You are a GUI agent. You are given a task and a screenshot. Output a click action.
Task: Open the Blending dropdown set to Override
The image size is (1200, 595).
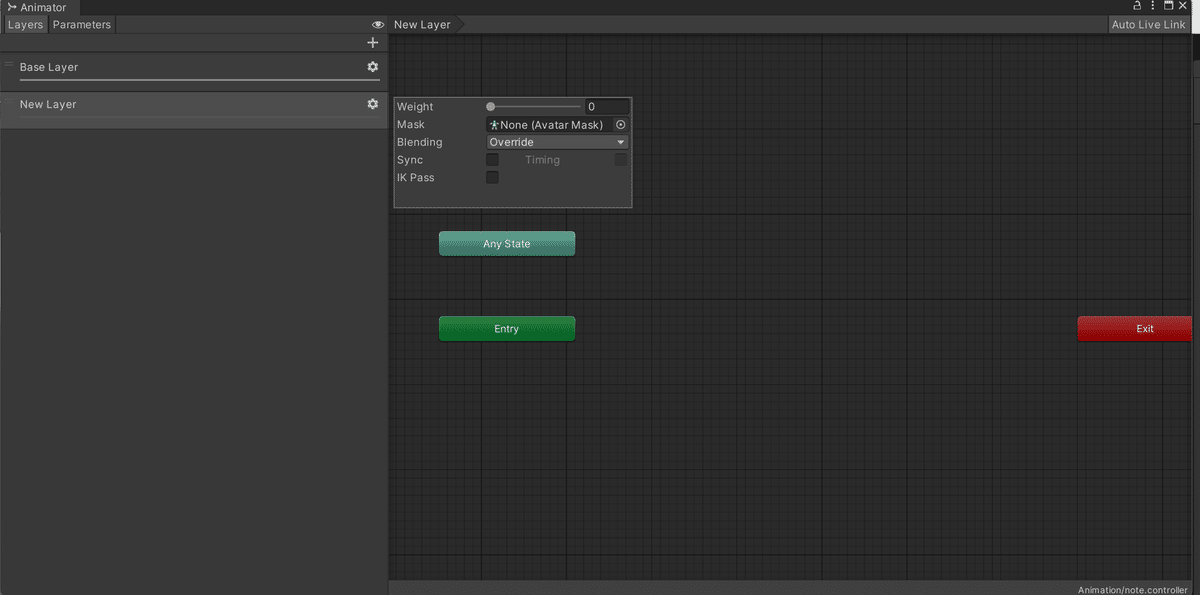coord(556,141)
